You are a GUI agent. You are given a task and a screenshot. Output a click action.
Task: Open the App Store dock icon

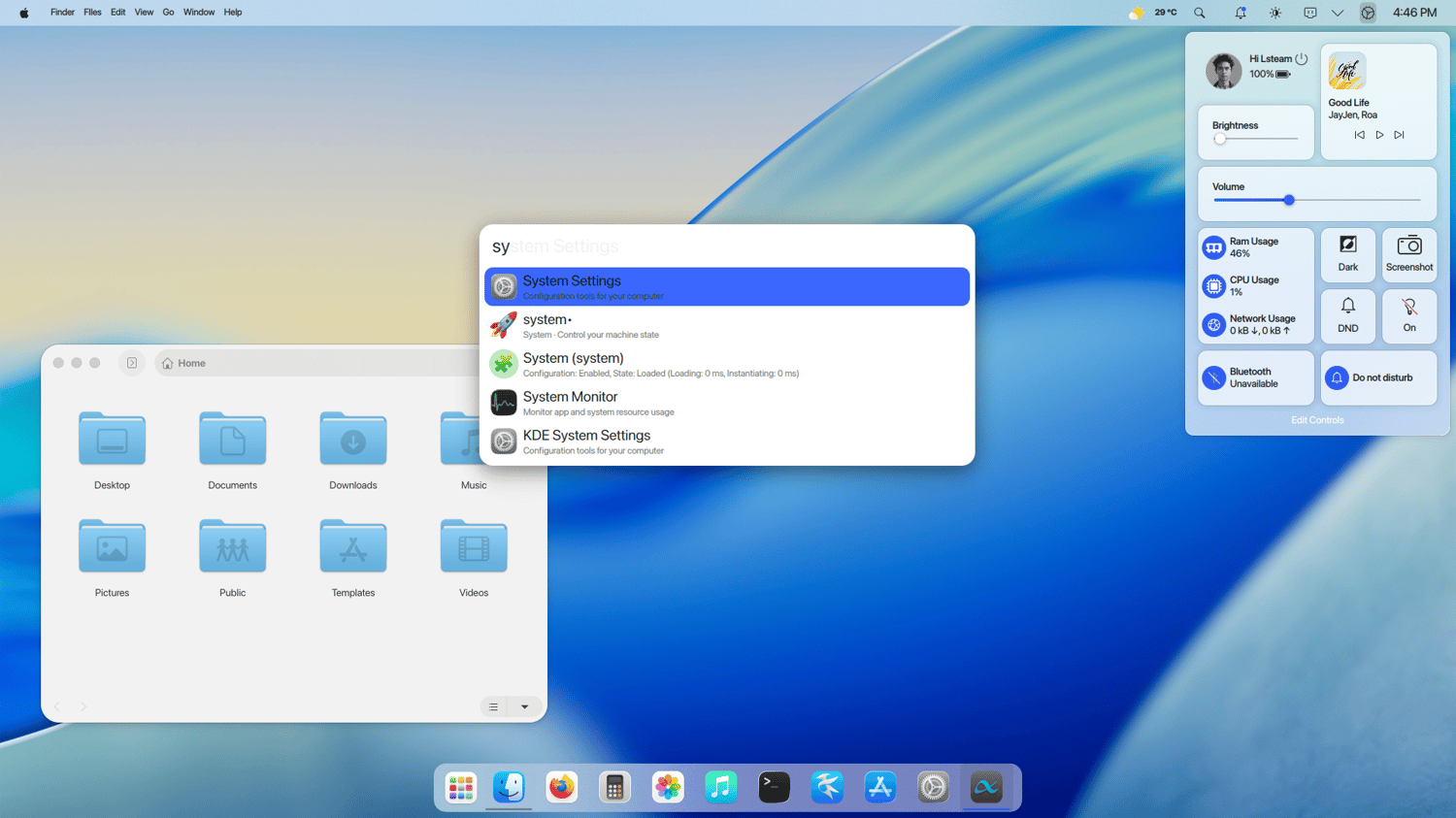[x=879, y=787]
